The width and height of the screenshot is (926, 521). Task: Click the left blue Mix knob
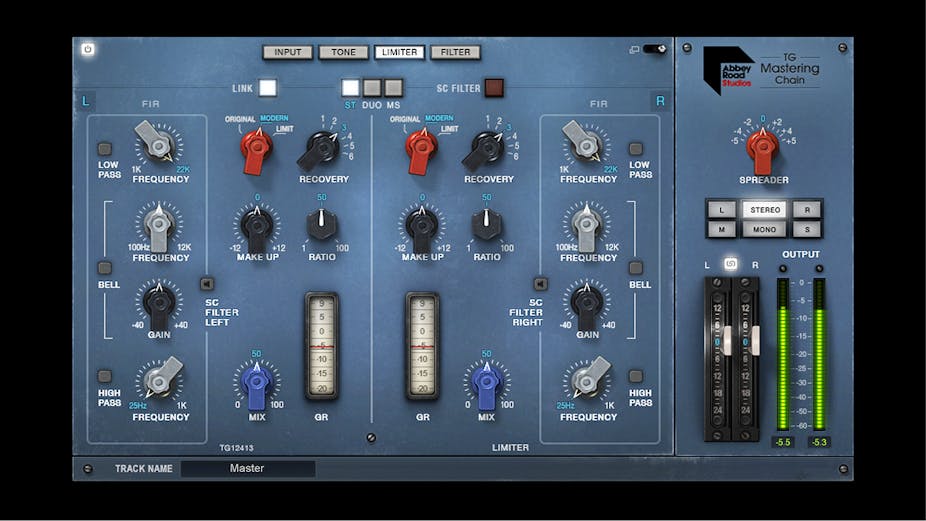click(x=256, y=381)
